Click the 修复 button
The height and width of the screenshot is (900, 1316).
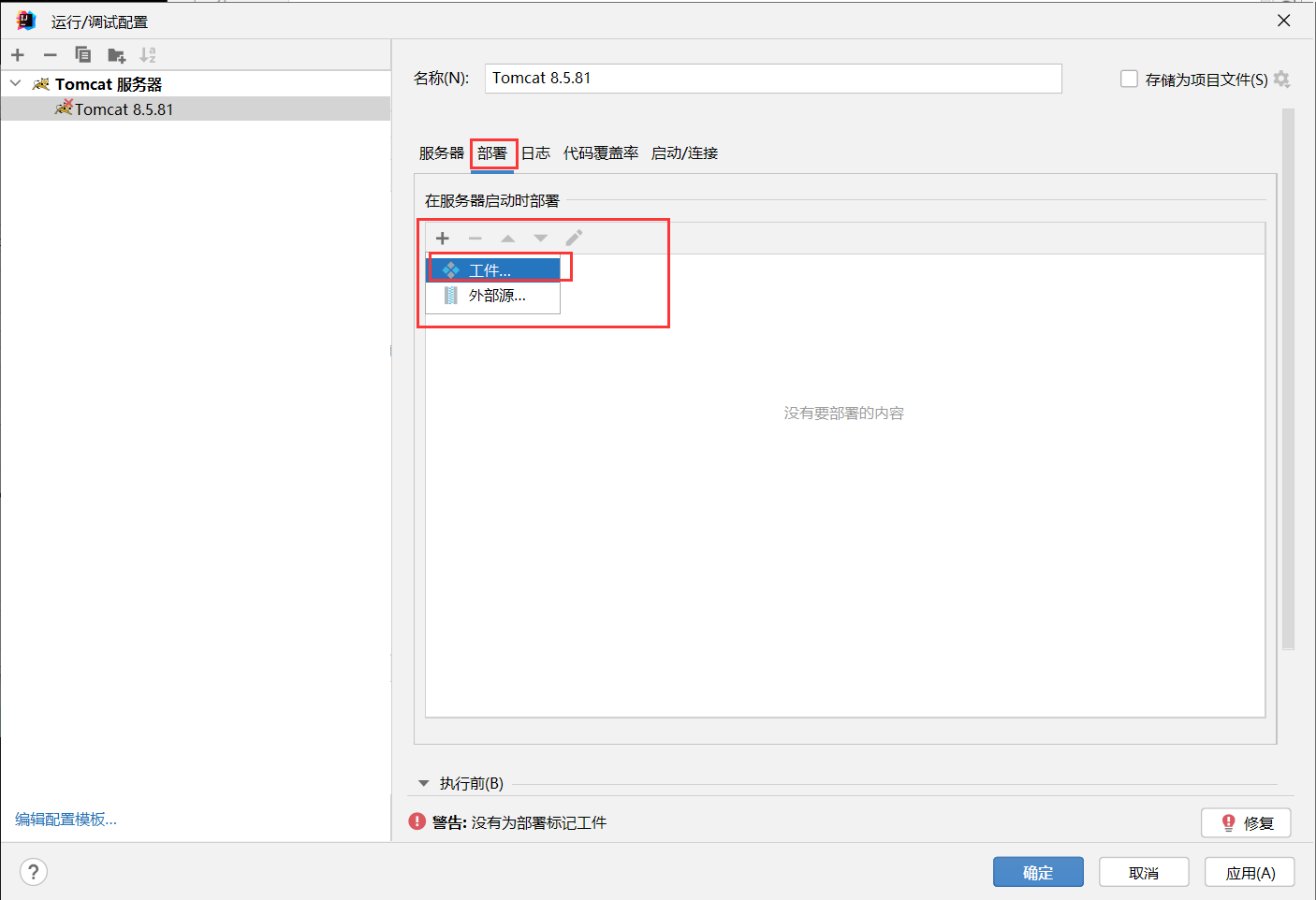pos(1246,823)
